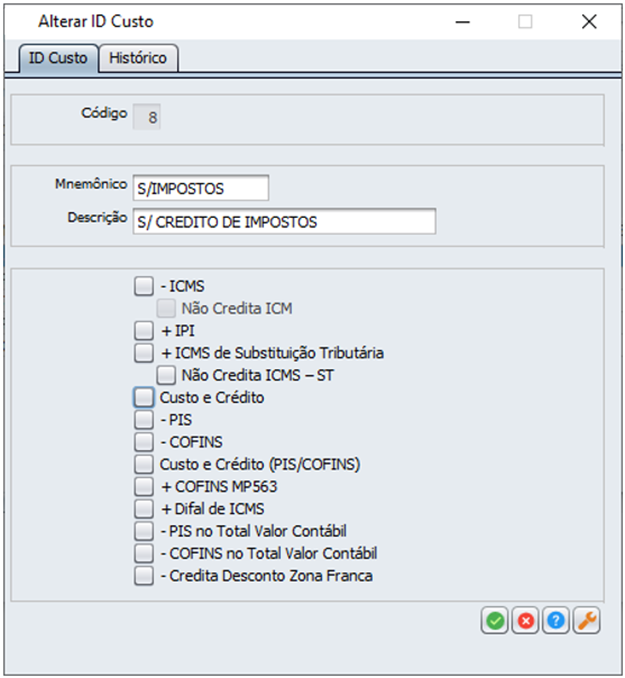625x678 pixels.
Task: Enable Não Credita ICMS – ST checkbox
Action: (x=166, y=375)
